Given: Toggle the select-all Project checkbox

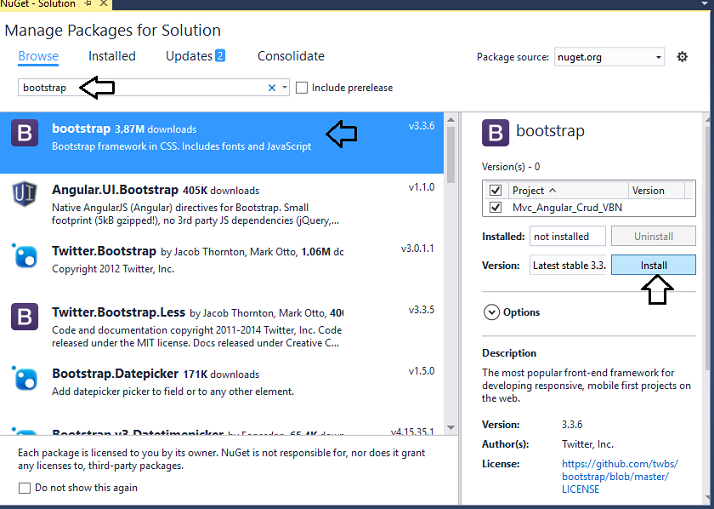Looking at the screenshot, I should point(495,190).
